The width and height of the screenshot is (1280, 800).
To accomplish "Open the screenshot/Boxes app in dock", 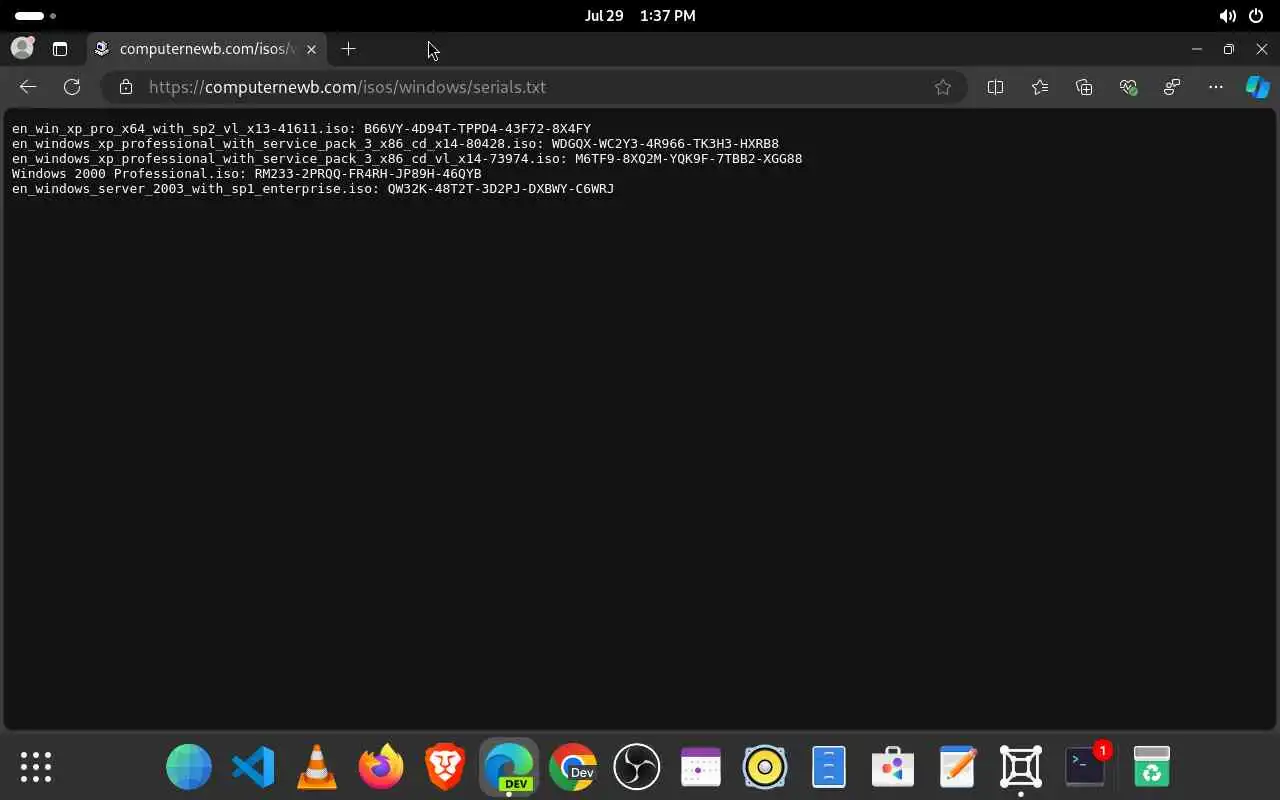I will click(1021, 767).
